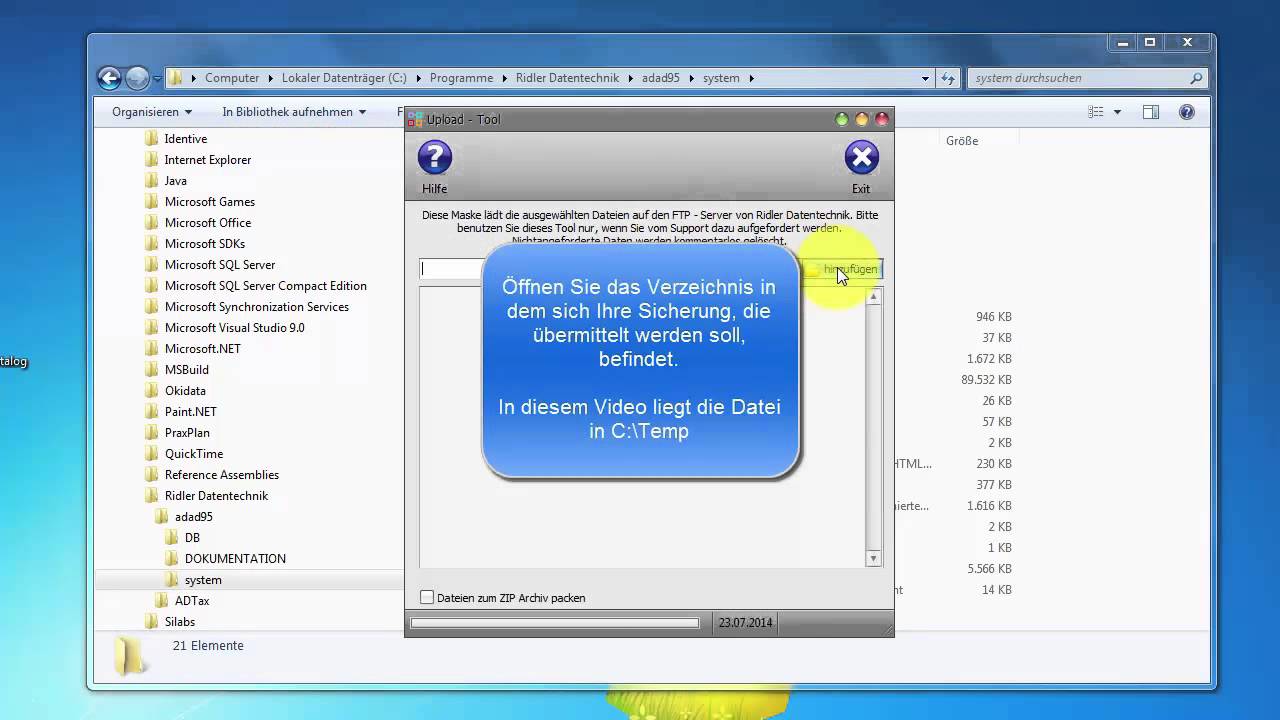Toggle the preview pane icon
1280x720 pixels.
click(1151, 112)
